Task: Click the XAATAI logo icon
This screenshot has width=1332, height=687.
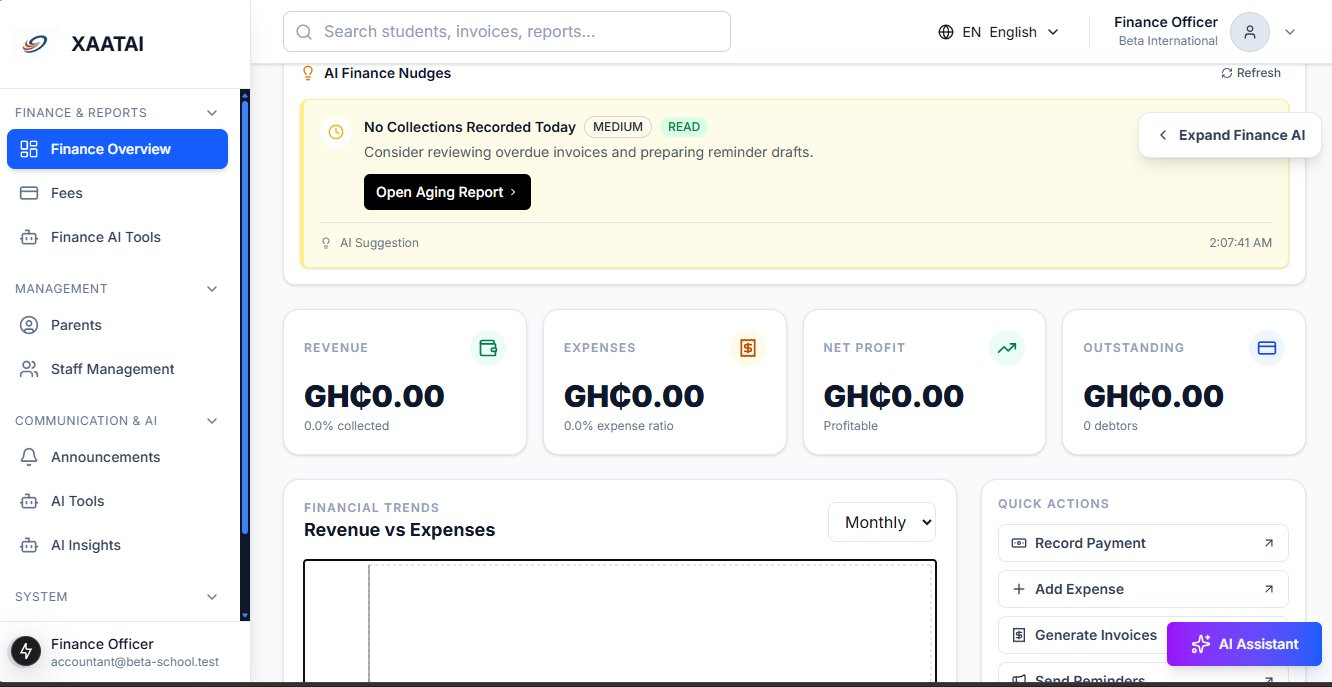Action: (35, 44)
